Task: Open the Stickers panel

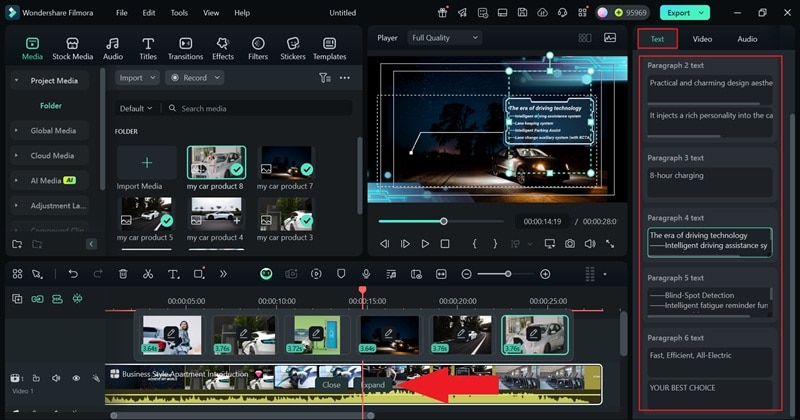Action: (x=293, y=48)
